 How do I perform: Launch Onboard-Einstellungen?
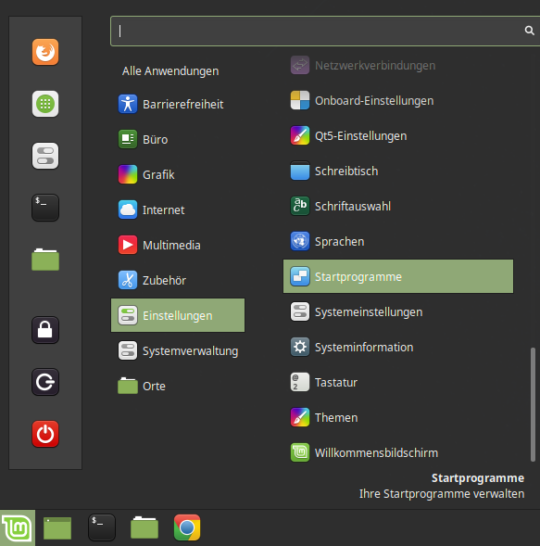pos(398,101)
